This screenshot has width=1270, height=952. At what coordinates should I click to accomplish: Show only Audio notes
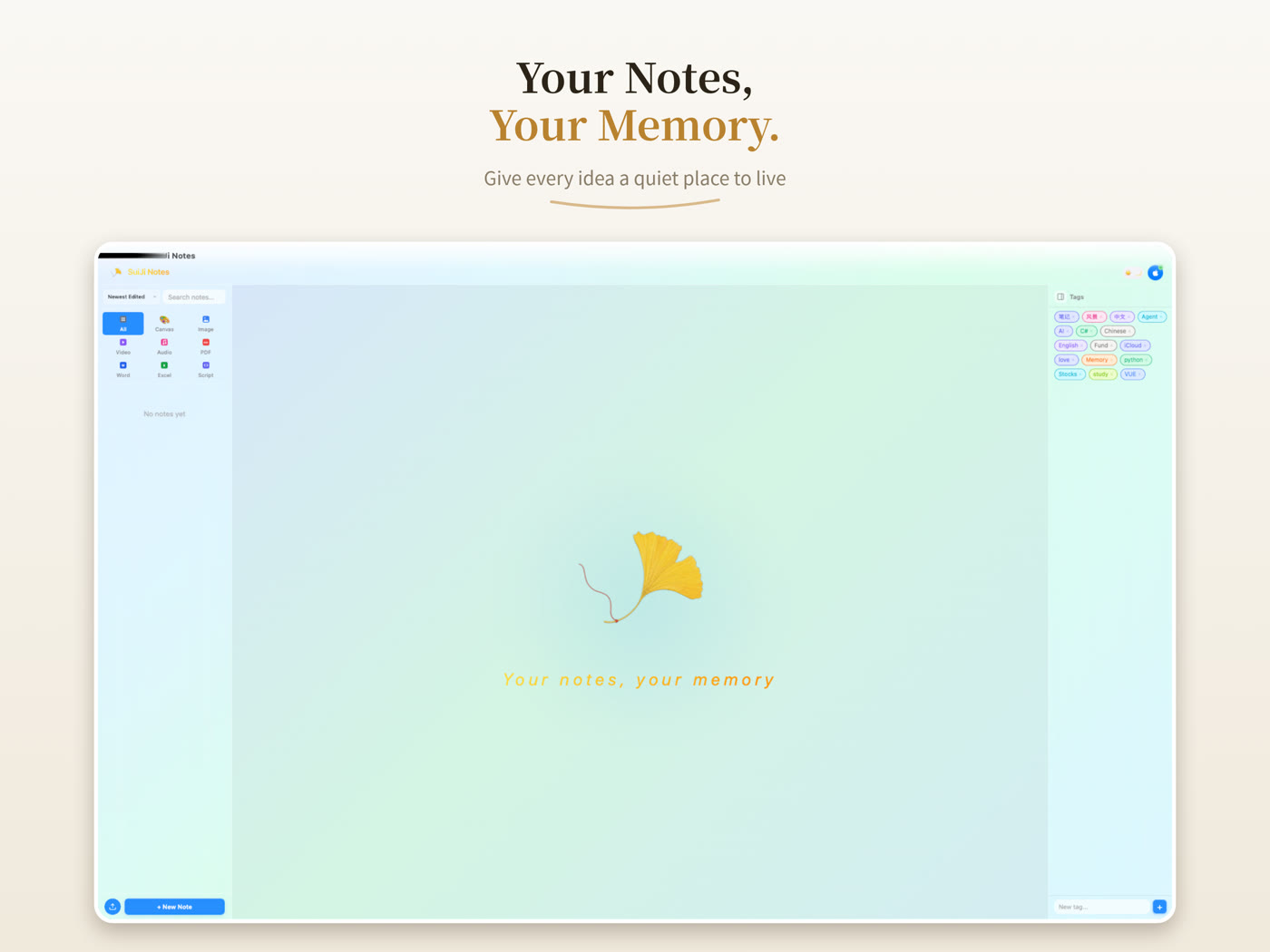[x=164, y=346]
